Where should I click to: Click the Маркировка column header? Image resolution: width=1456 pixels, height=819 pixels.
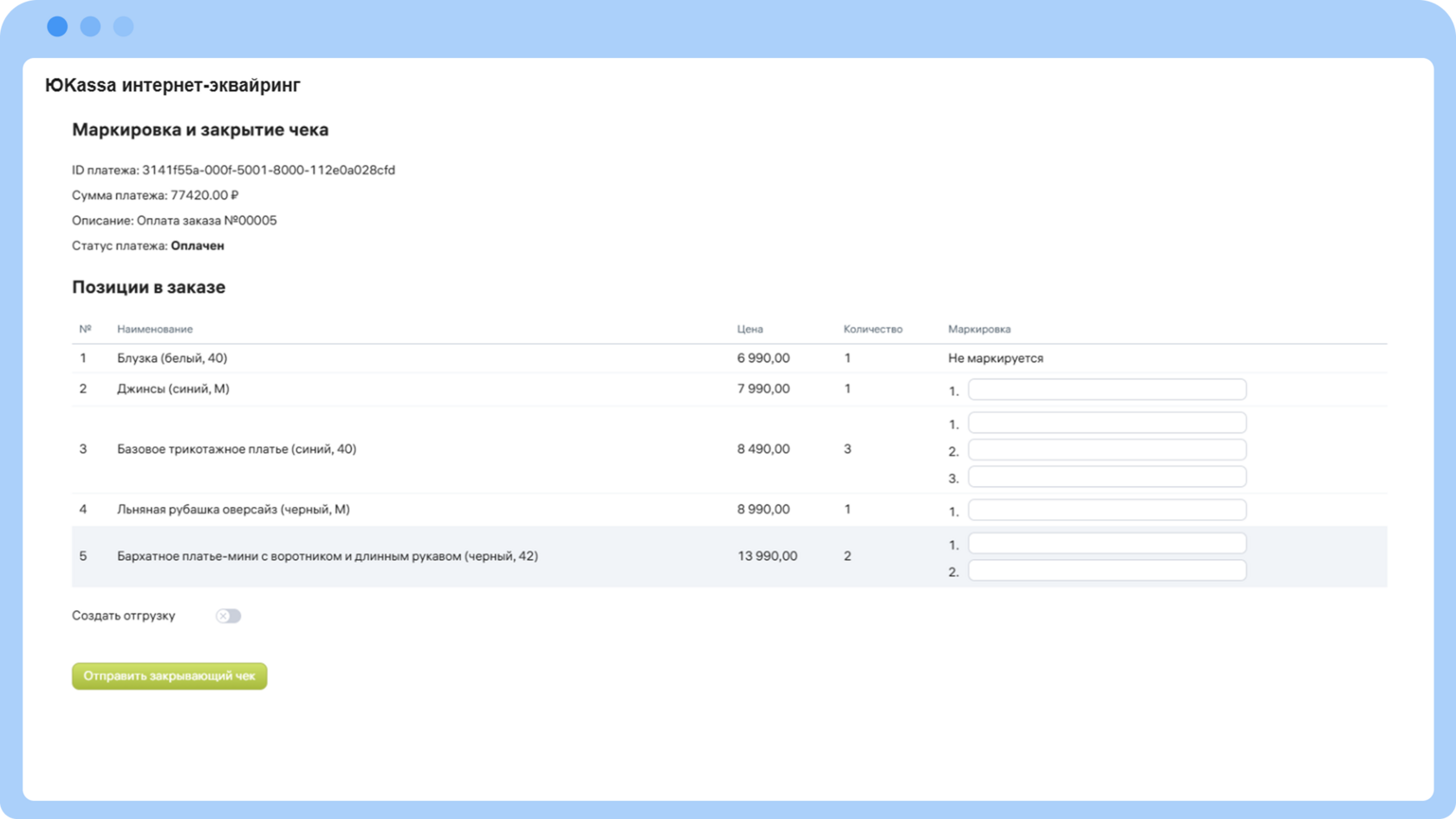979,329
